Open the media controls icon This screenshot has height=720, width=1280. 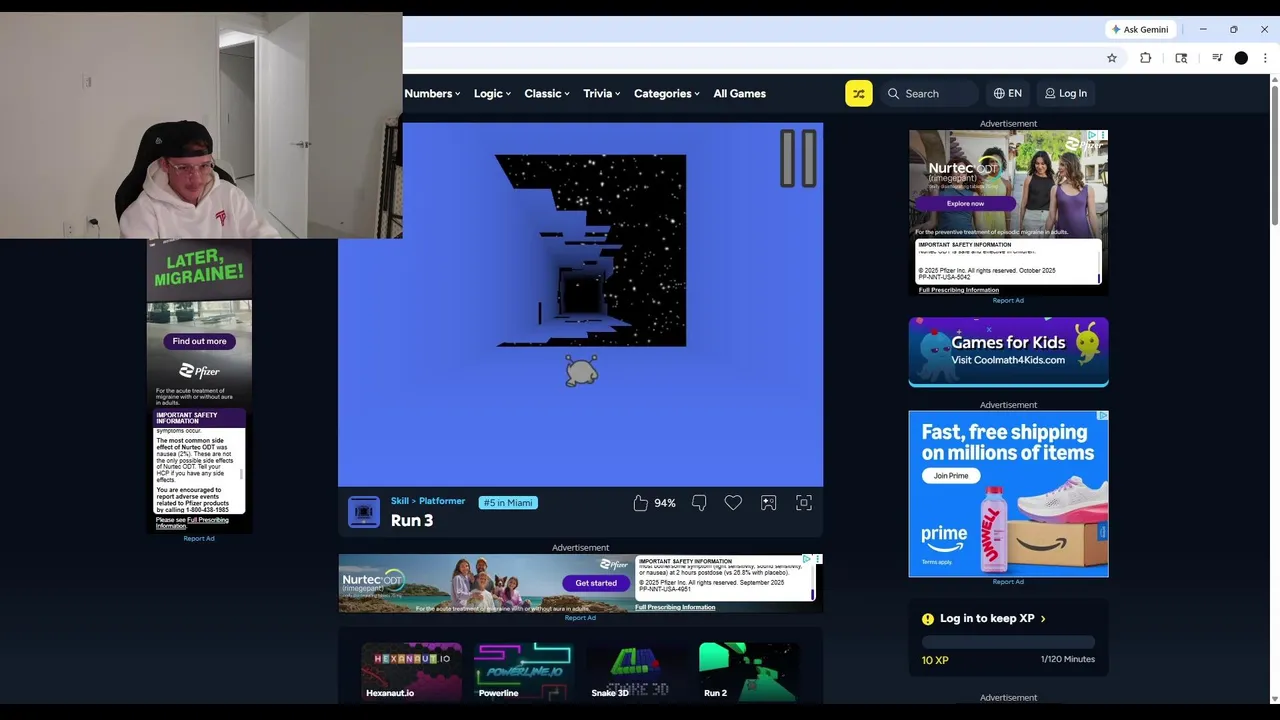click(1216, 58)
